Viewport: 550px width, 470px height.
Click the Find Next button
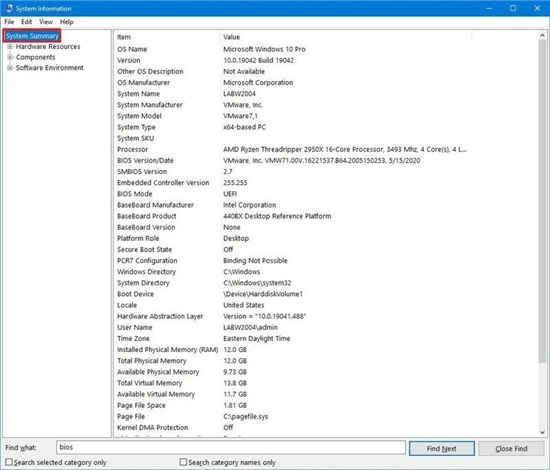(441, 448)
